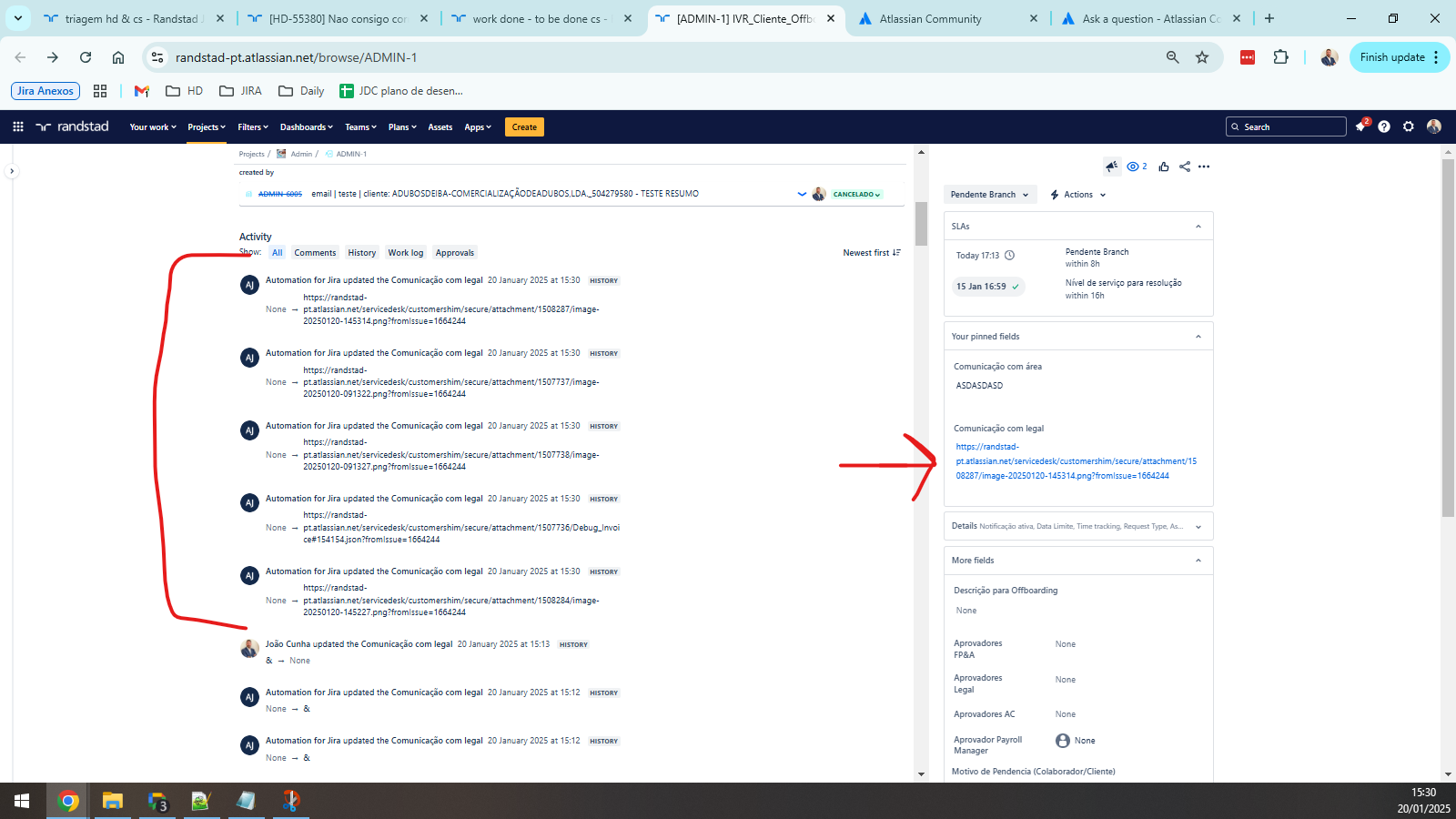Viewport: 1456px width, 819px height.
Task: Zoom search icon in address bar
Action: [1172, 57]
